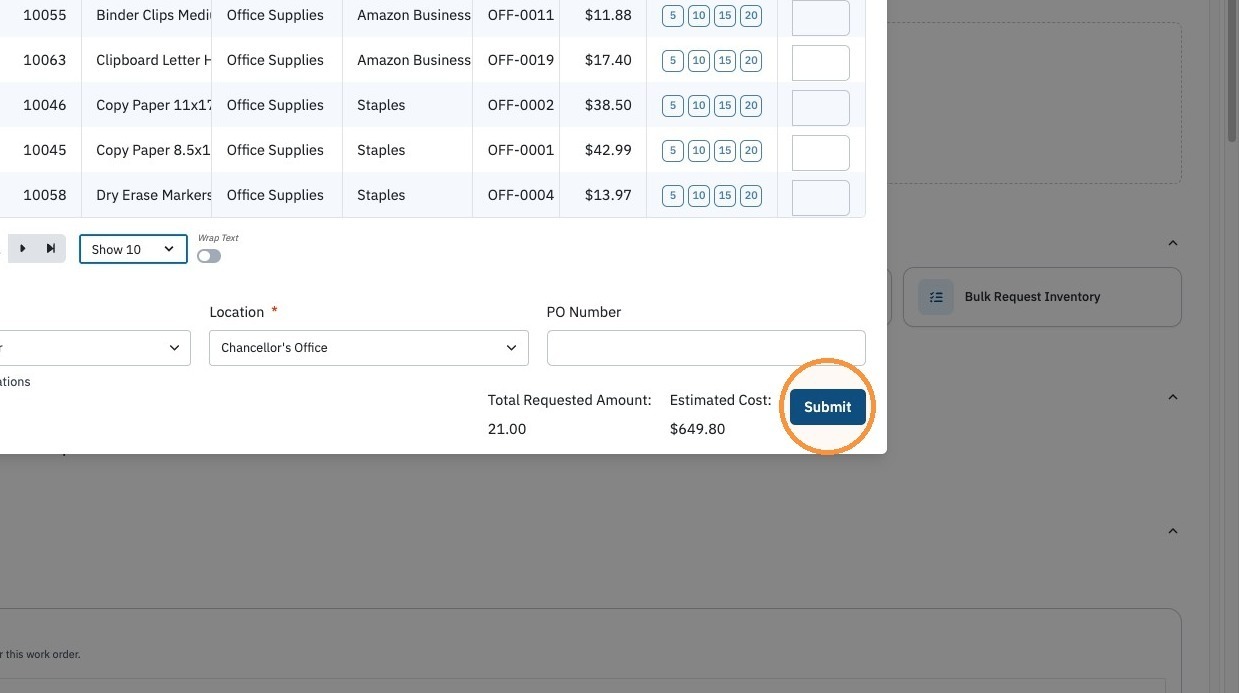Click the Dry Erase Markers item name
The height and width of the screenshot is (693, 1239).
[x=154, y=195]
